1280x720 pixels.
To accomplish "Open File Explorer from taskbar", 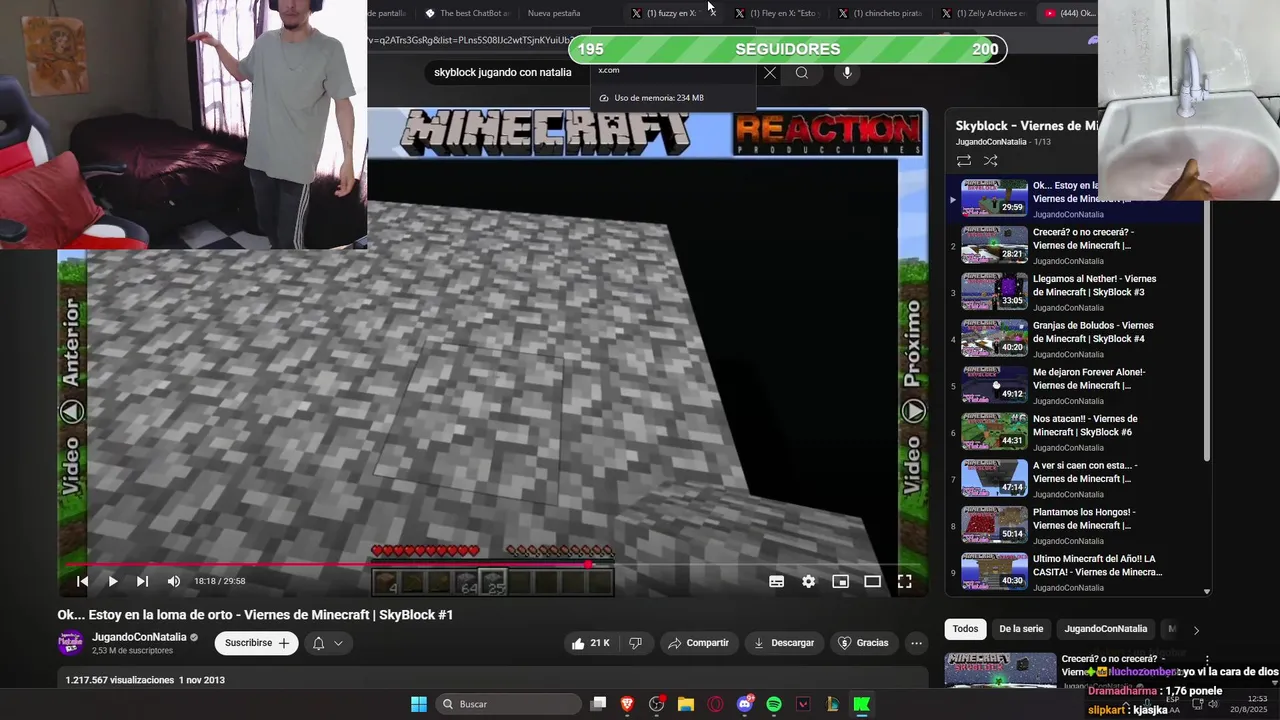I will pos(686,704).
